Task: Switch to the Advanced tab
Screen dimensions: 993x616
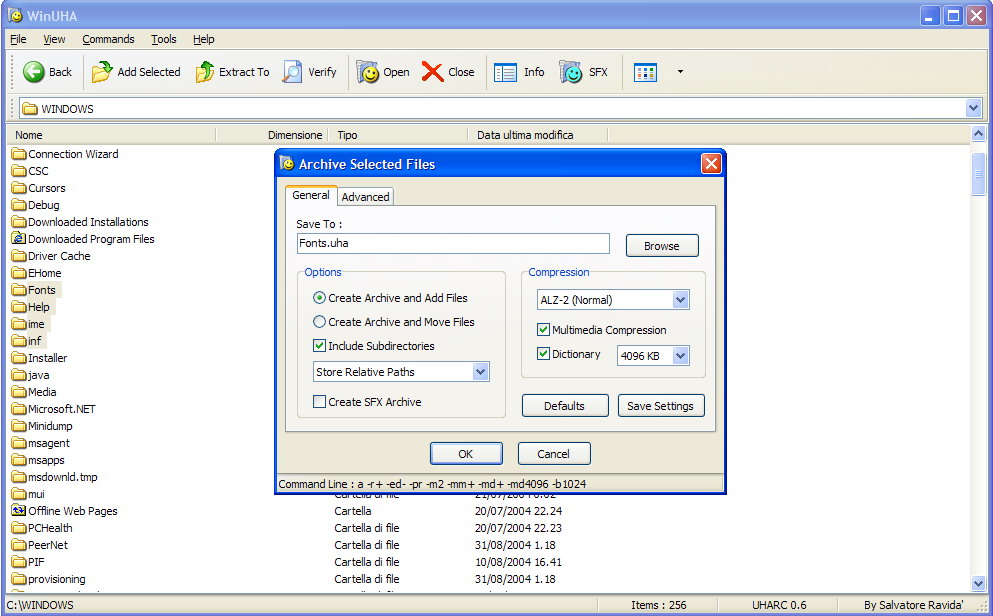Action: point(365,197)
